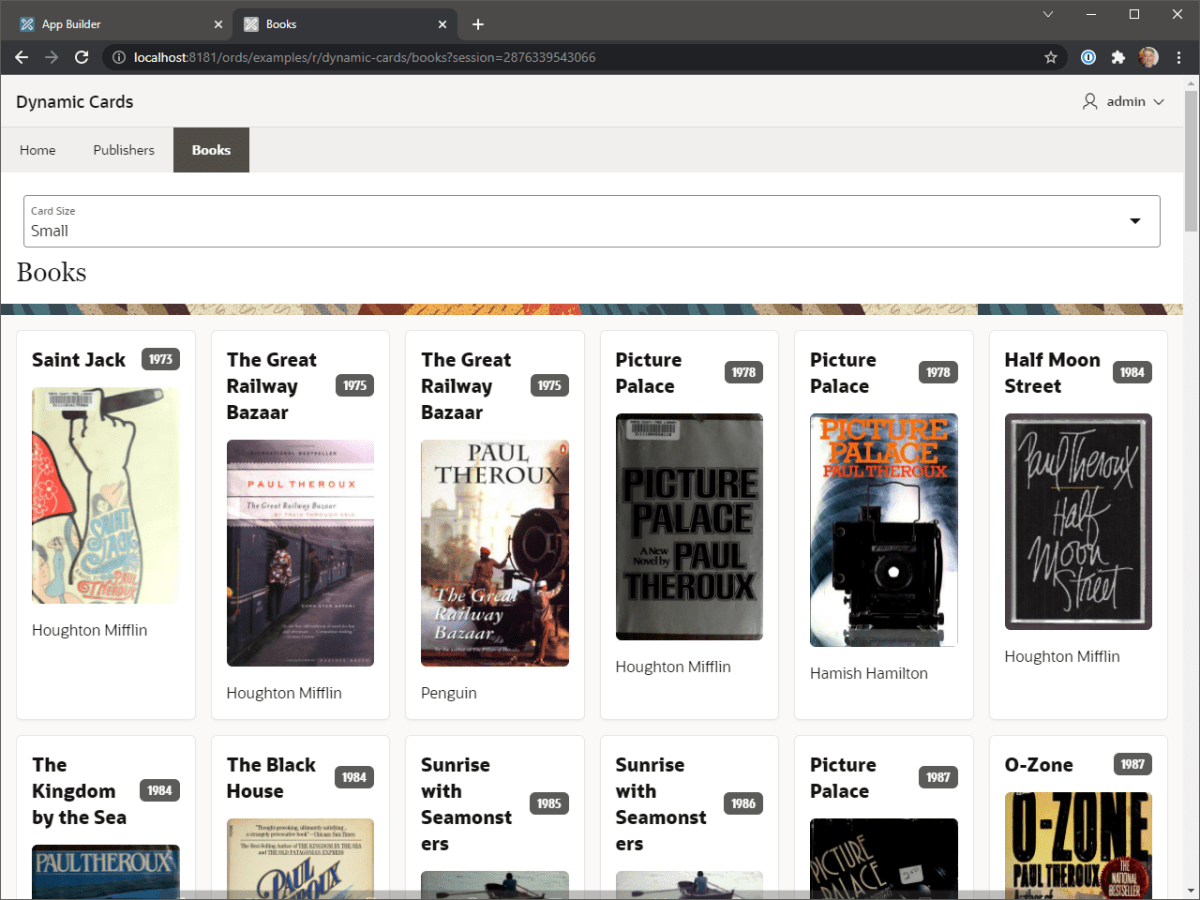Open a new browser tab with plus
Image resolution: width=1200 pixels, height=900 pixels.
478,24
